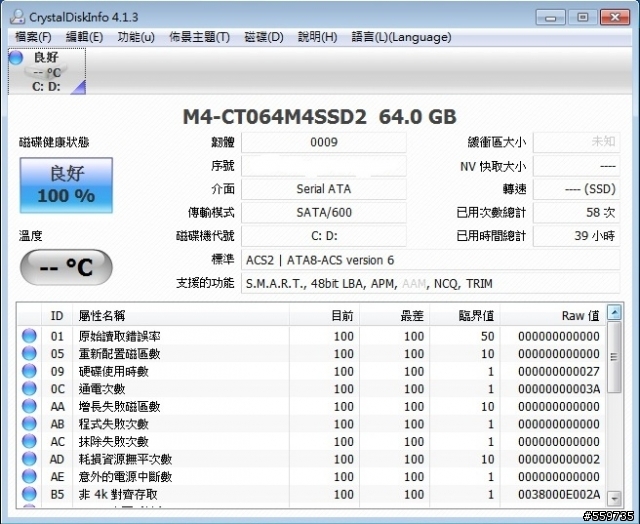Click the 支援的功能 features field
Image resolution: width=640 pixels, height=524 pixels.
coord(431,283)
